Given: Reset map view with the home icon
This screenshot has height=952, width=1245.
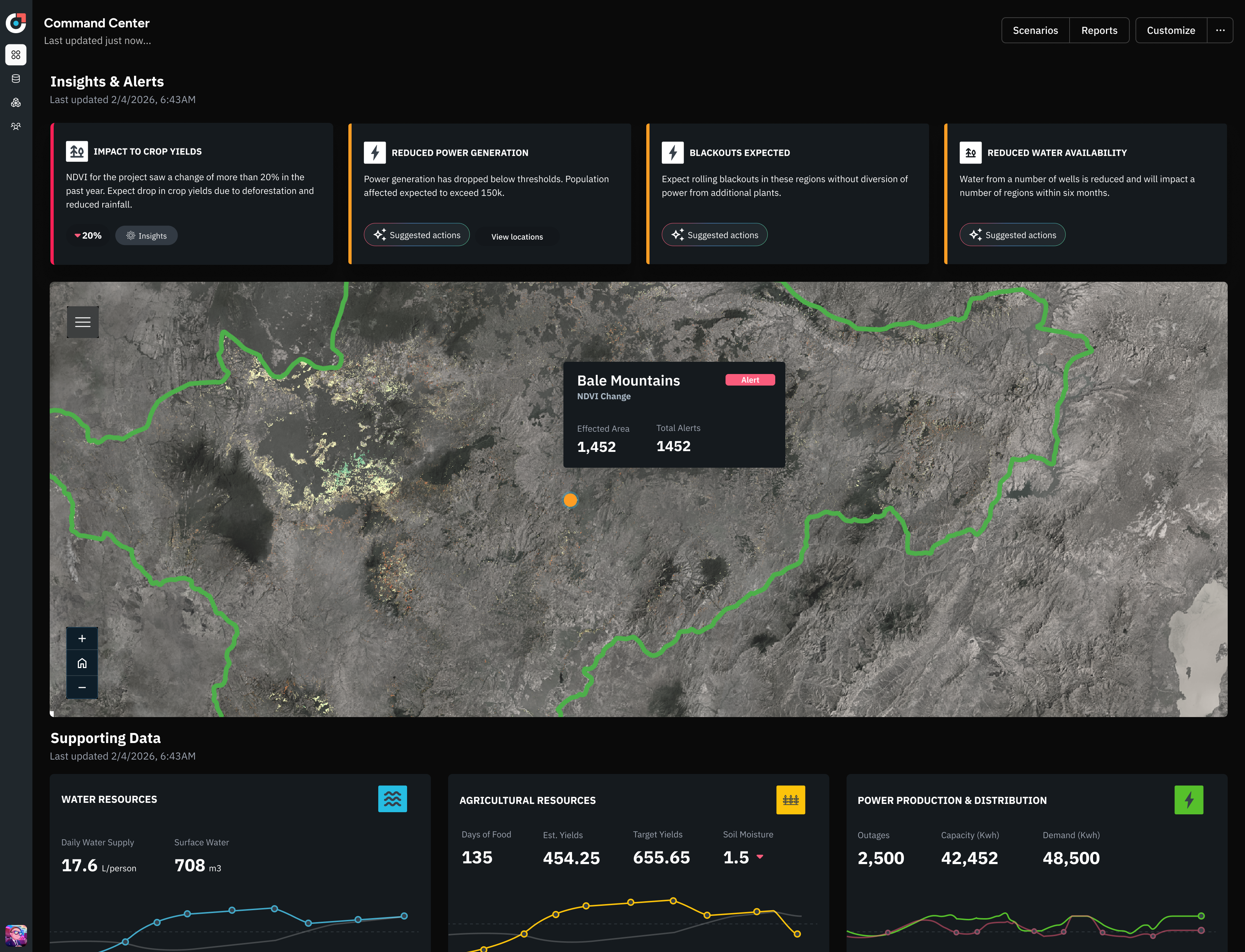Looking at the screenshot, I should pyautogui.click(x=82, y=663).
